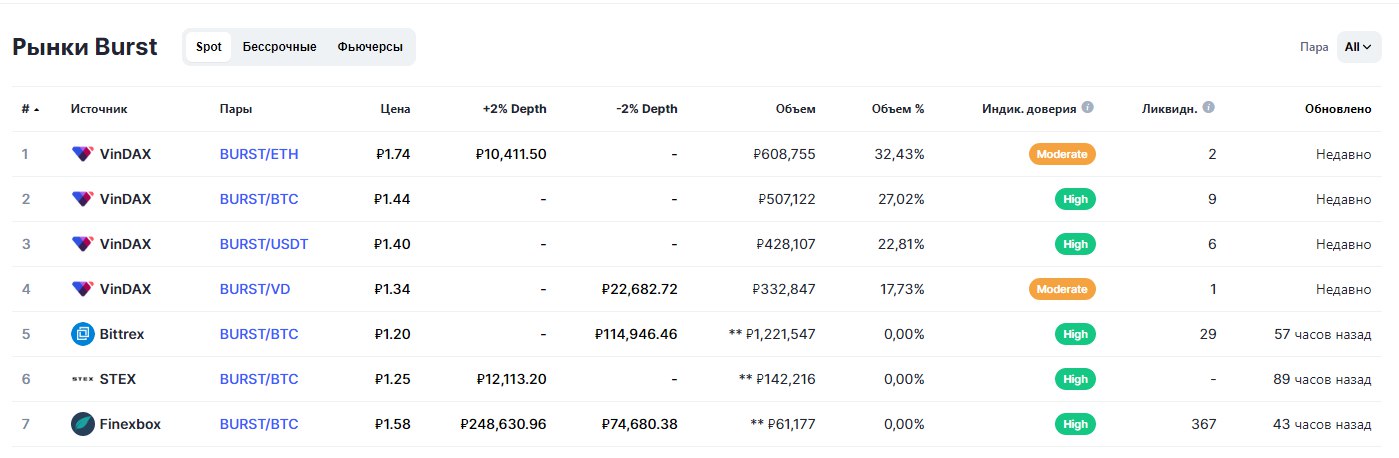This screenshot has height=458, width=1399.
Task: Click the Ликвидн. column header
Action: point(1170,109)
